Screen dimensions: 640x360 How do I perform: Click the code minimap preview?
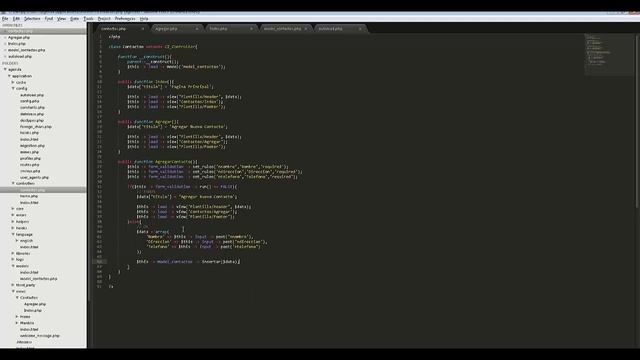pyautogui.click(x=609, y=54)
